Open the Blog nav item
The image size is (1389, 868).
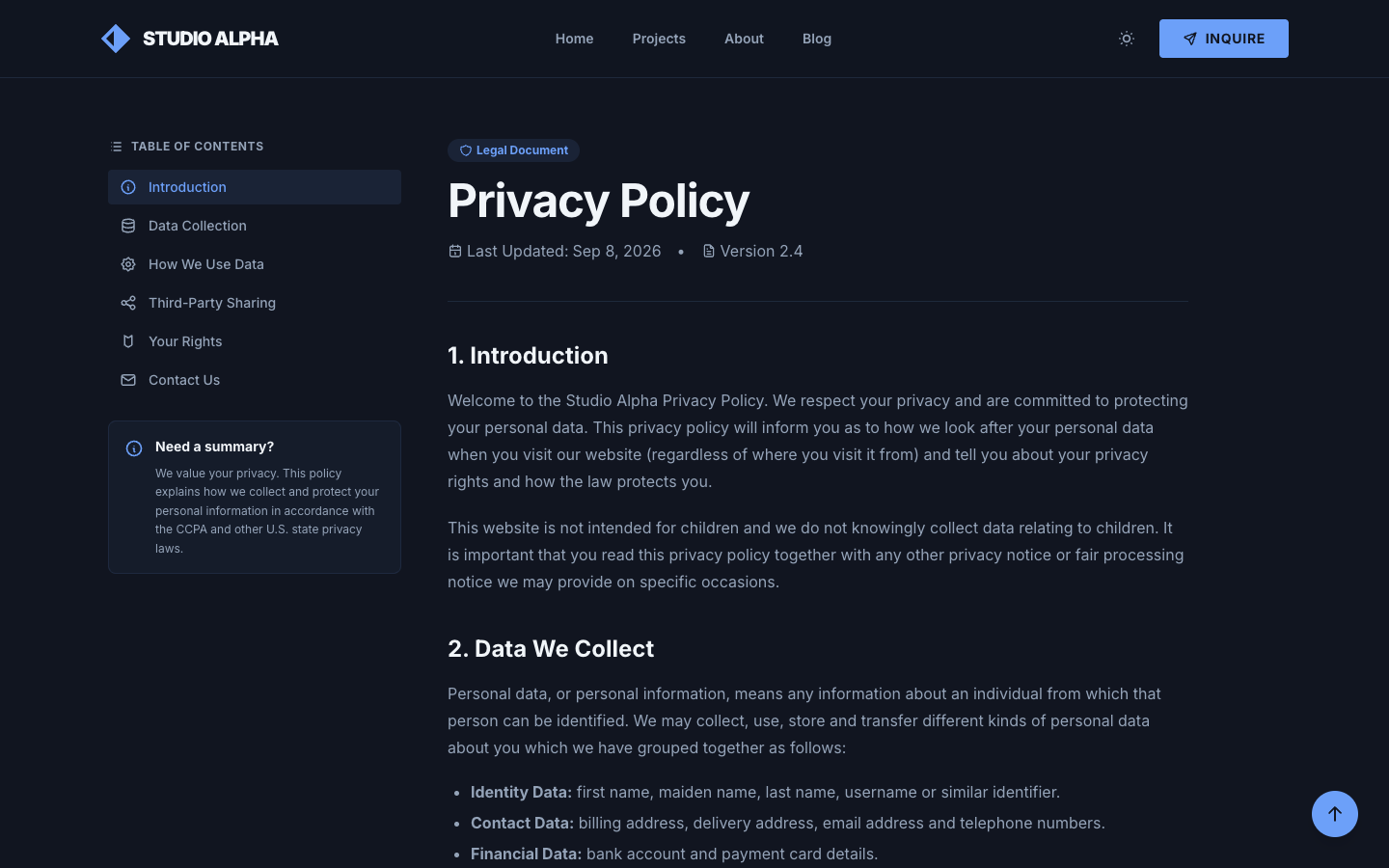(817, 39)
